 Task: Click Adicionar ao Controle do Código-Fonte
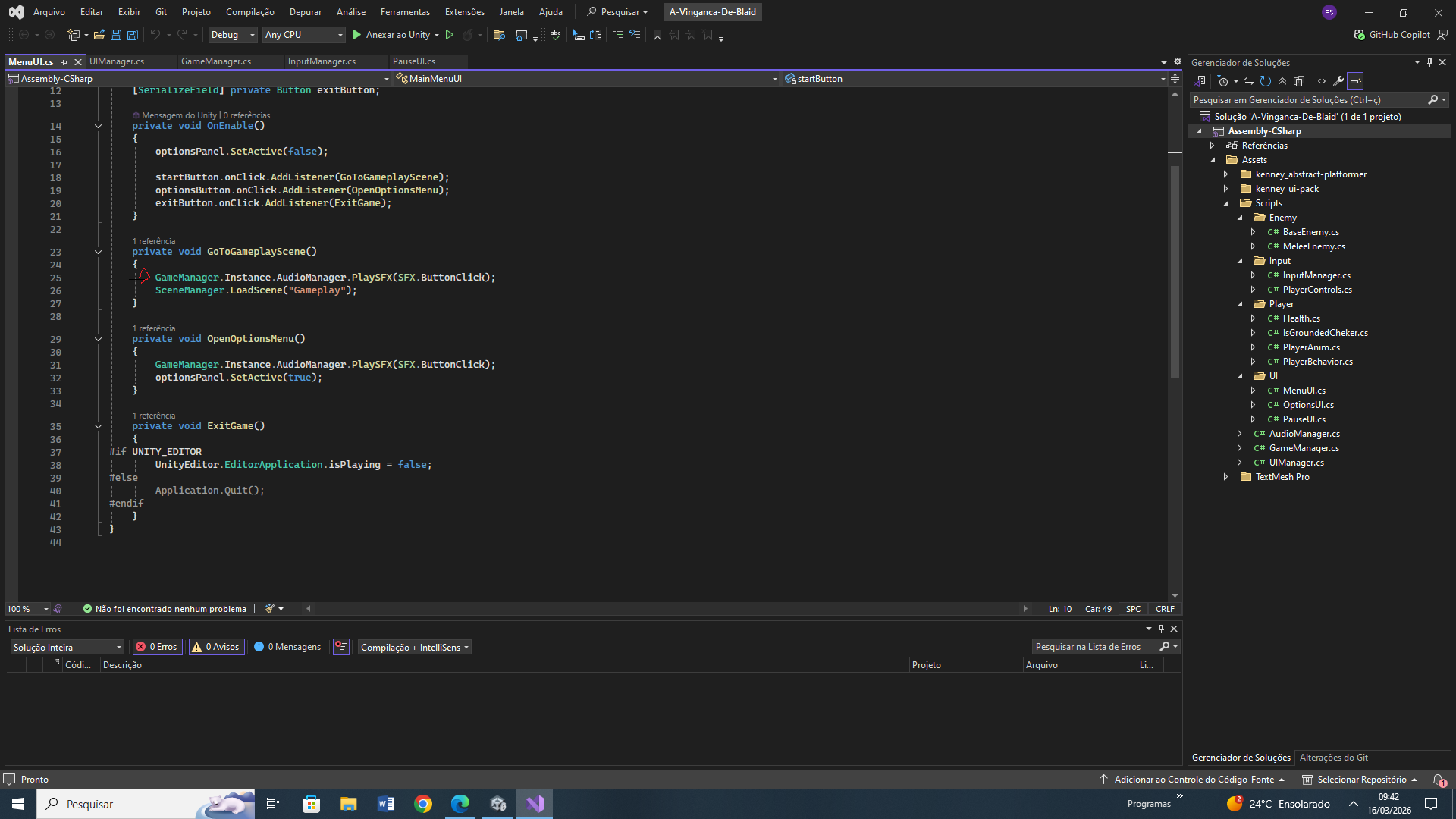1193,780
